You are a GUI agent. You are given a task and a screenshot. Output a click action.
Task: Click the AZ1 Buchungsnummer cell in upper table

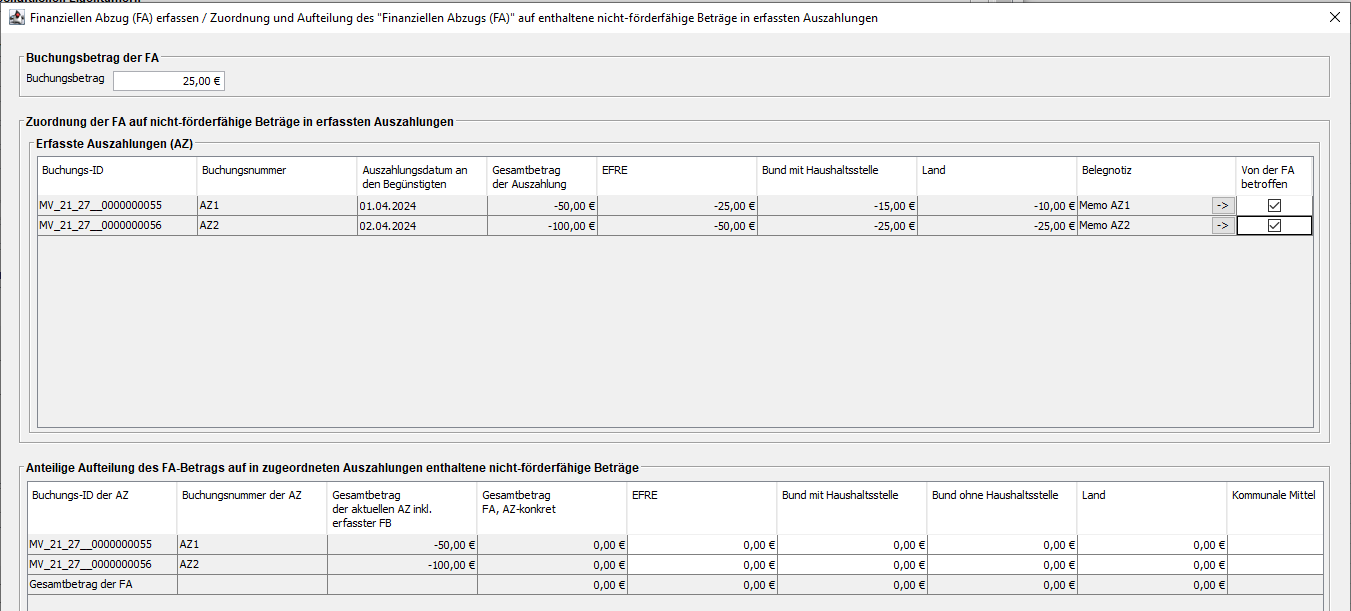pyautogui.click(x=277, y=205)
